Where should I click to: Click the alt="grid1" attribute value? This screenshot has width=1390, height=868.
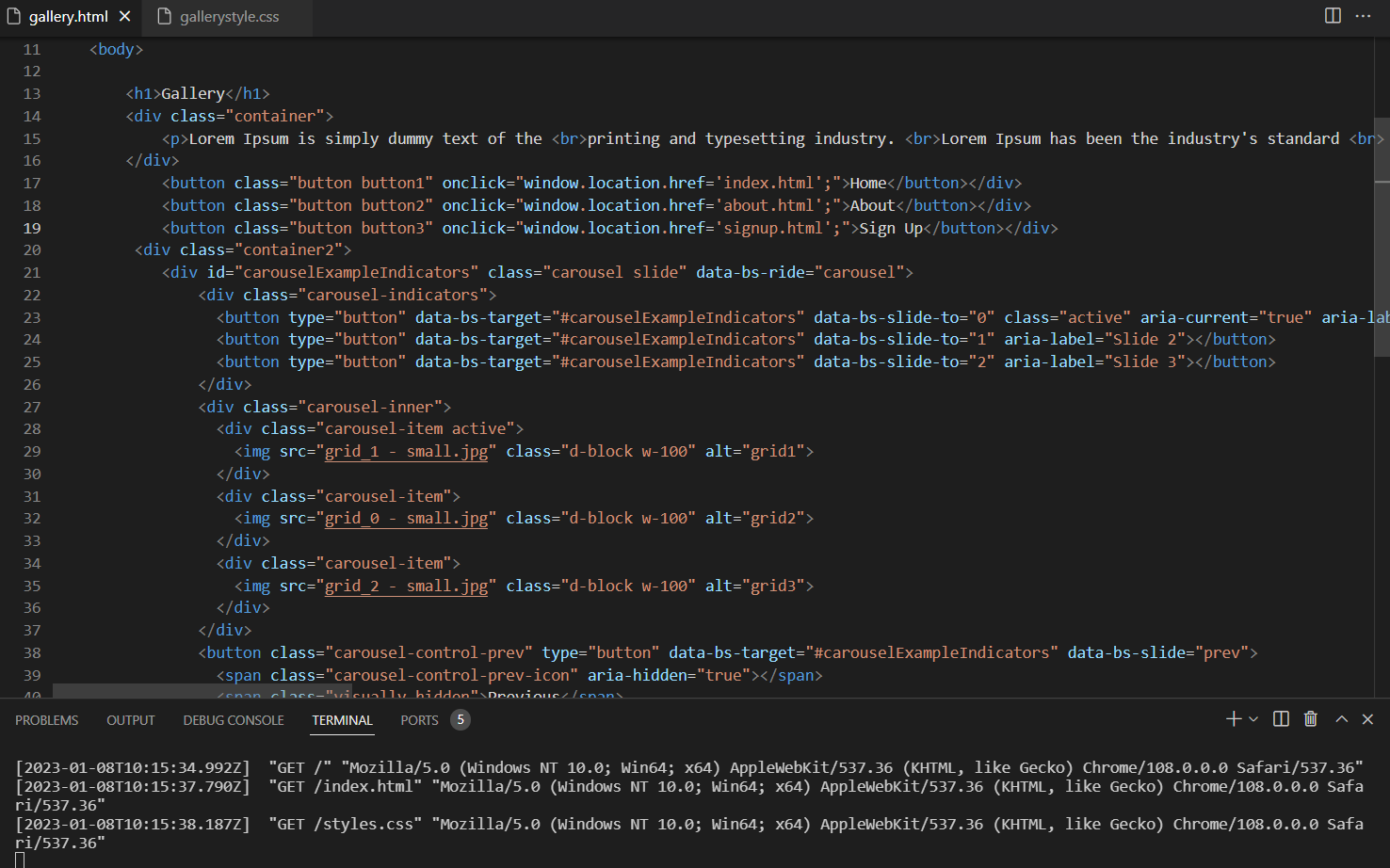click(773, 451)
